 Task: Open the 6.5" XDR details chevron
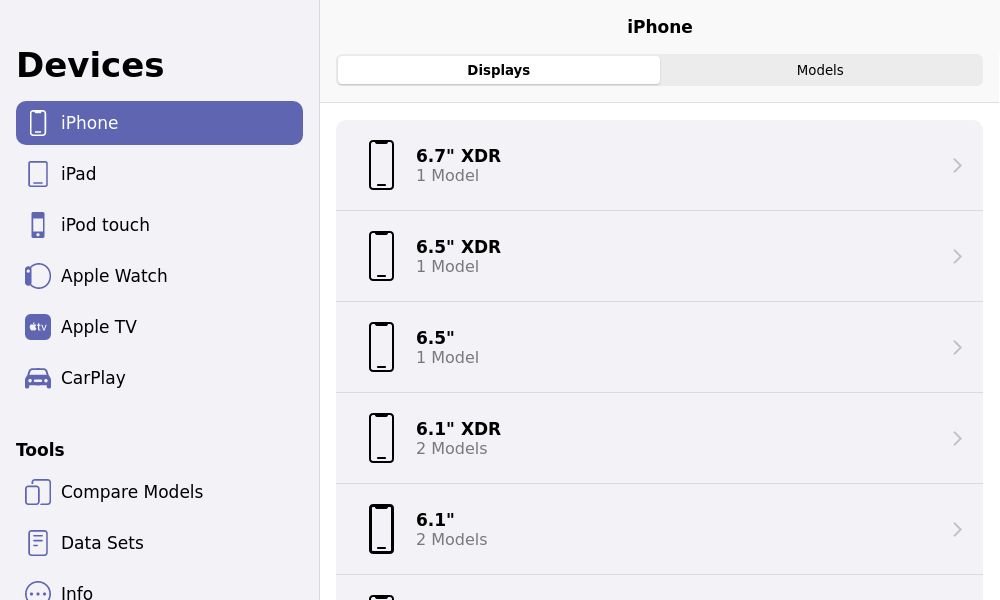(957, 256)
